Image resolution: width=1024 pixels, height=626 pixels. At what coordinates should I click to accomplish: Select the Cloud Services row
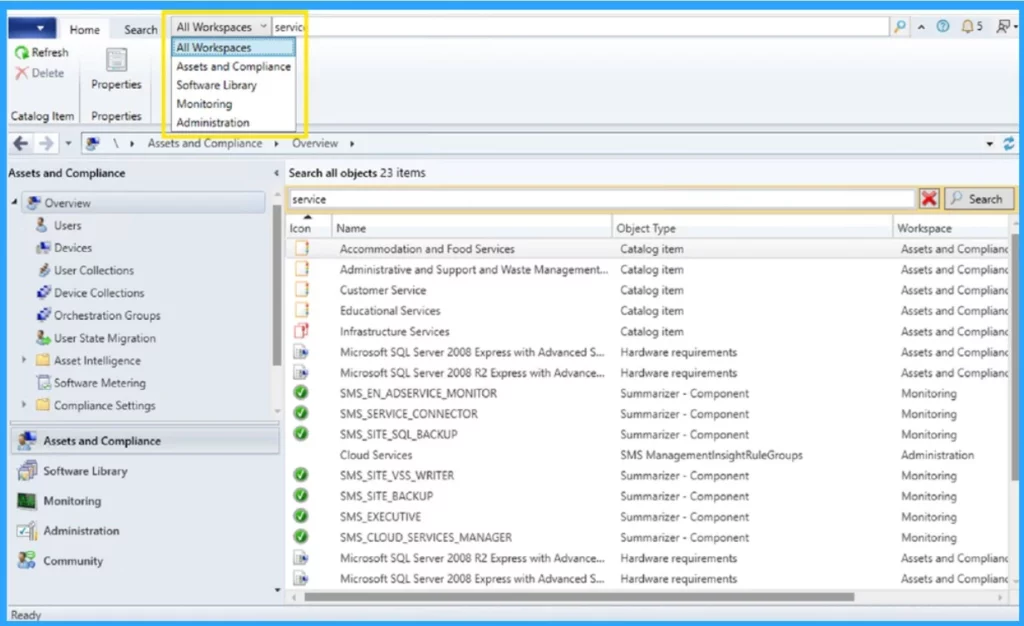[648, 455]
